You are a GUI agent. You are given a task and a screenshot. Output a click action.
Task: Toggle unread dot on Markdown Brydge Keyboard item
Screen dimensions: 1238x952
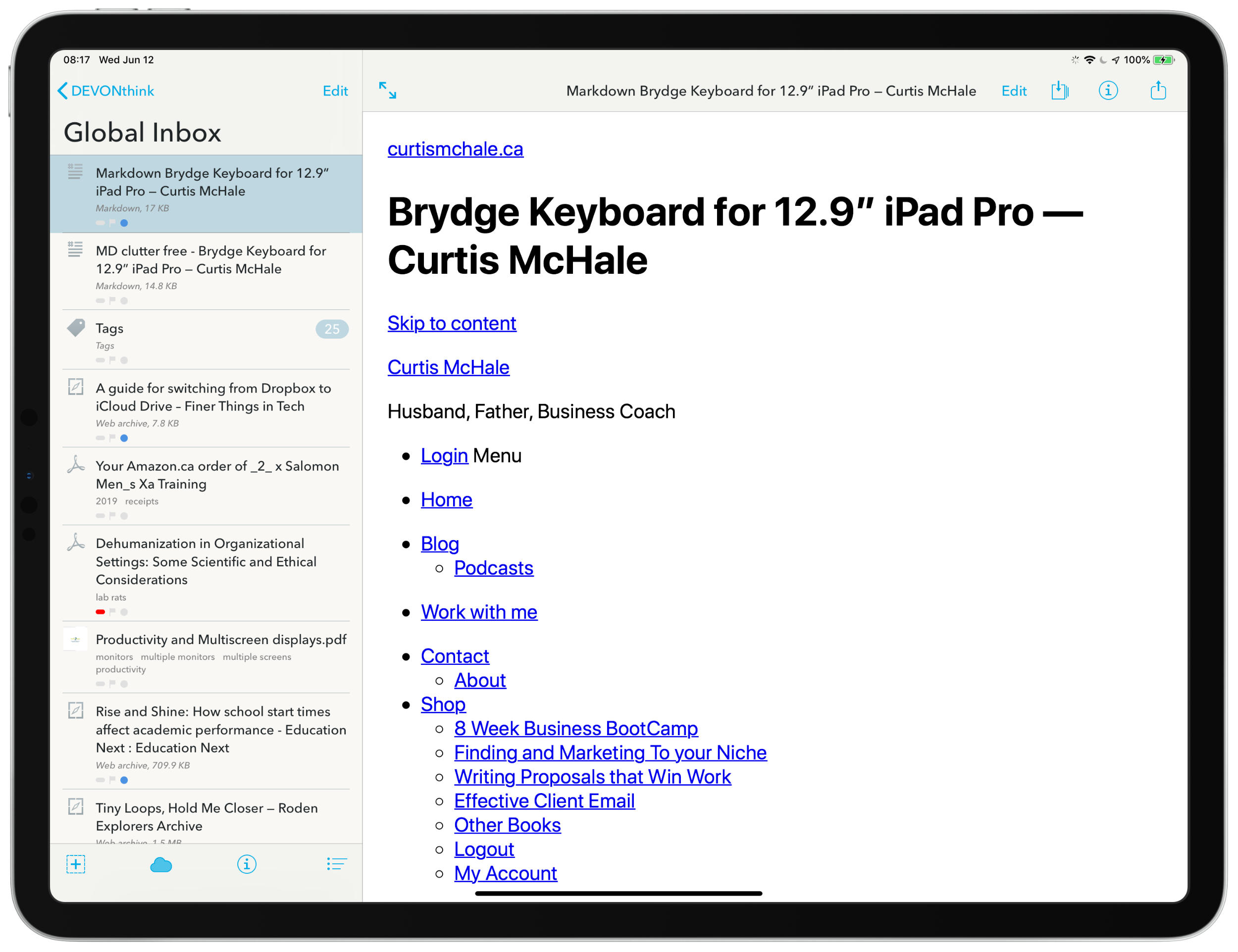point(124,223)
